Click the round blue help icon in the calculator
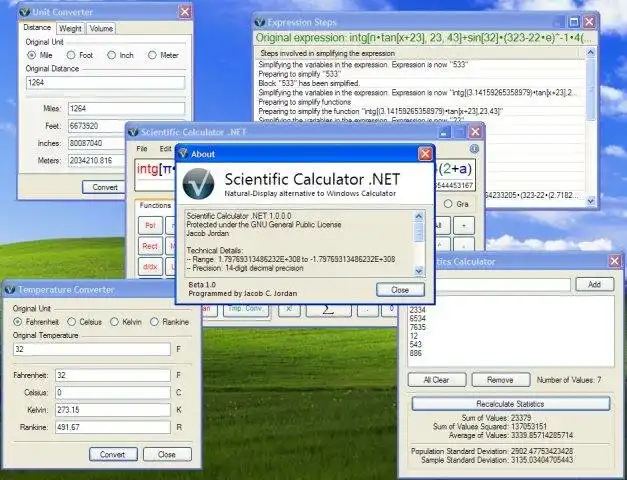Screen dimensions: 627x480 (x=474, y=149)
